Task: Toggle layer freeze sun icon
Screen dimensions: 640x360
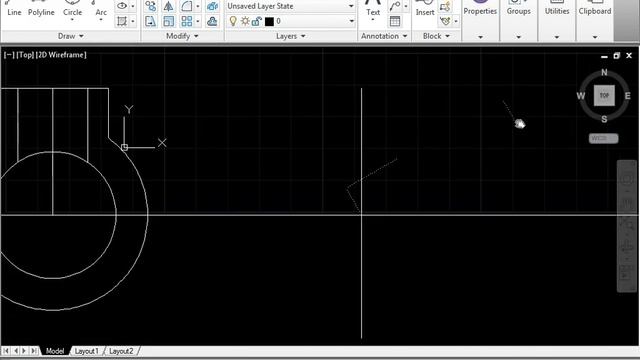Action: coord(245,21)
